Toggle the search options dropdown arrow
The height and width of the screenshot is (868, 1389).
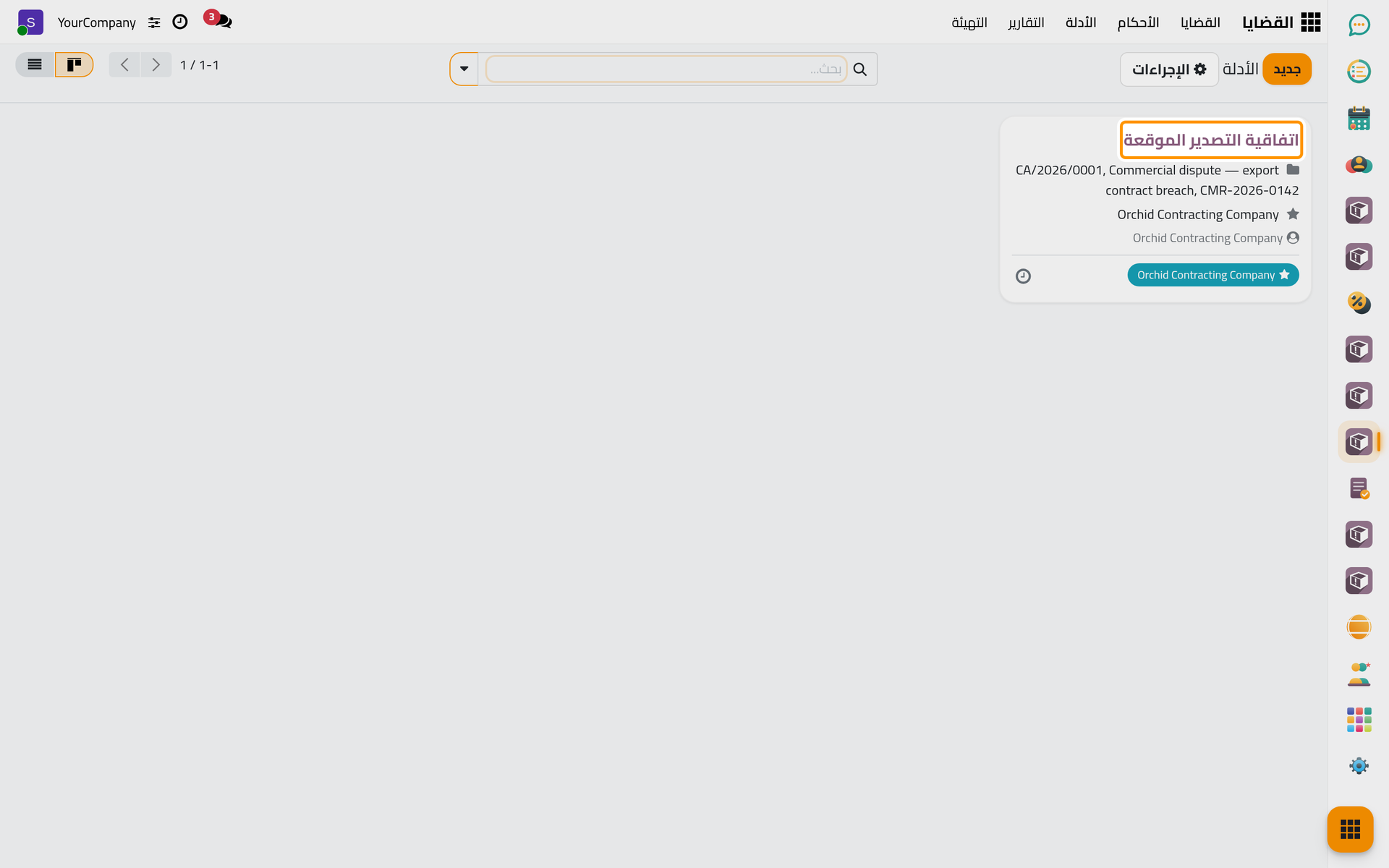(464, 69)
